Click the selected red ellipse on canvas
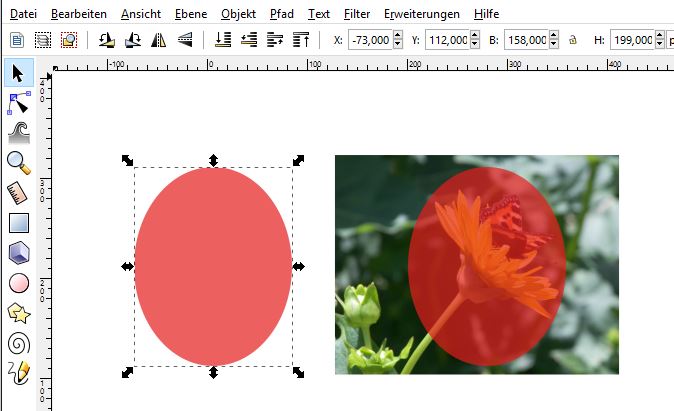 click(214, 267)
